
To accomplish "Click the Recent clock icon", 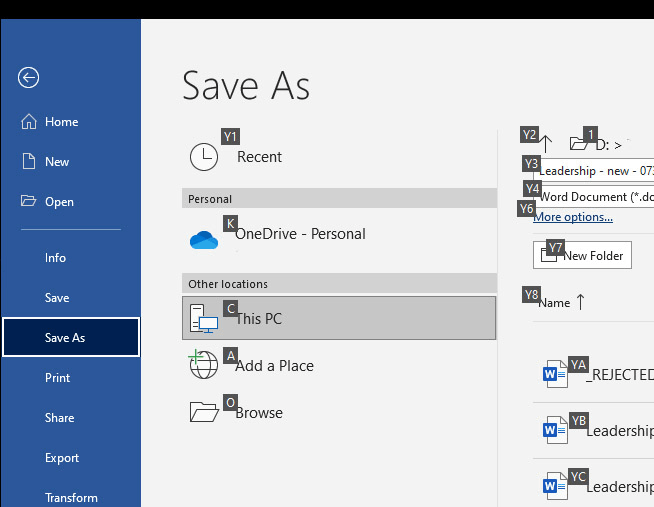I will [x=204, y=157].
